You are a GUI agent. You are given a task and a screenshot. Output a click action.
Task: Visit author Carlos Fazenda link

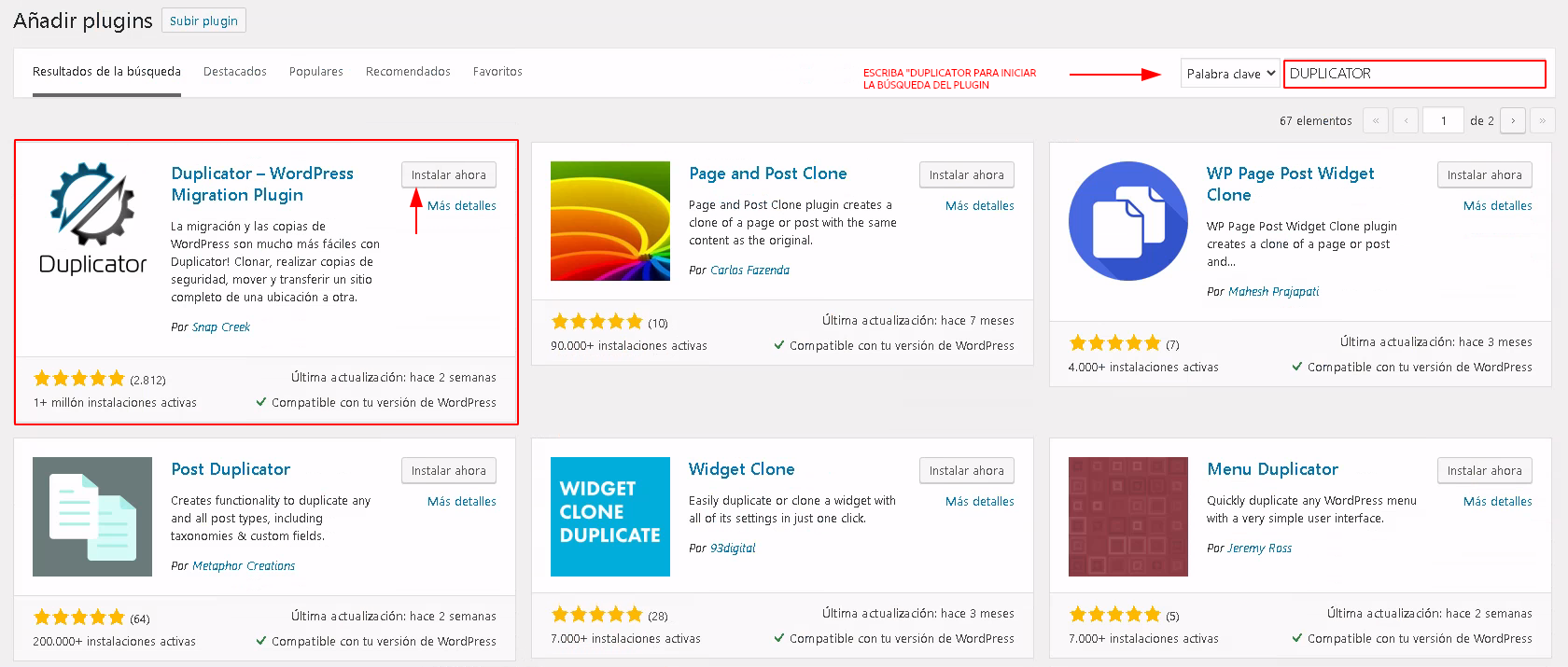click(x=749, y=271)
